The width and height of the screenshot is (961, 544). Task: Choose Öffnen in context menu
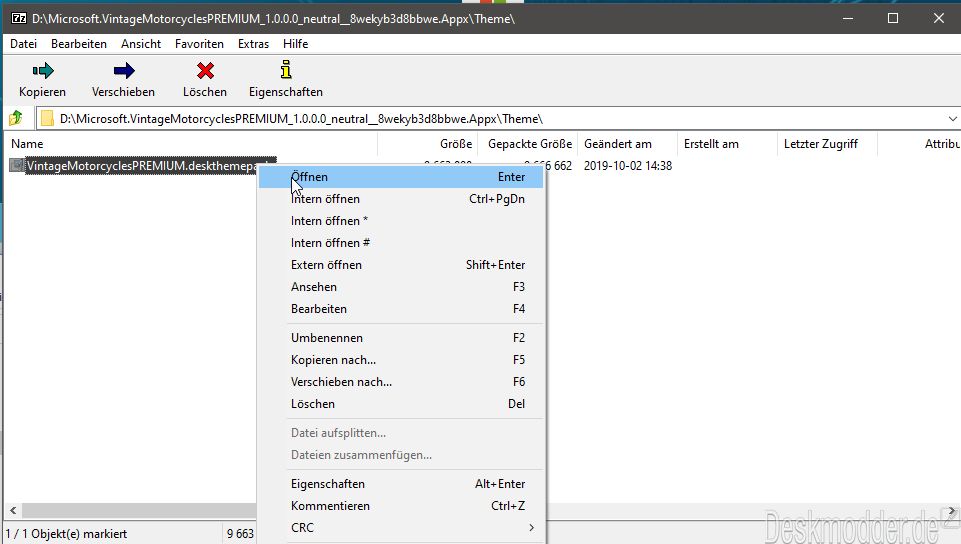401,177
